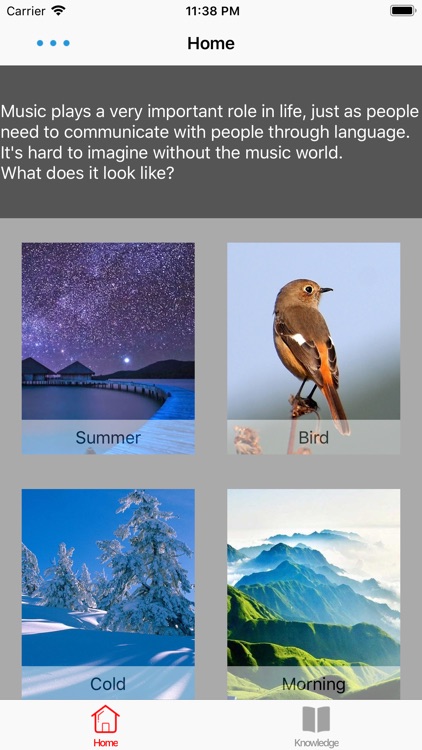Tap the Carrier label in status bar

pos(26,11)
